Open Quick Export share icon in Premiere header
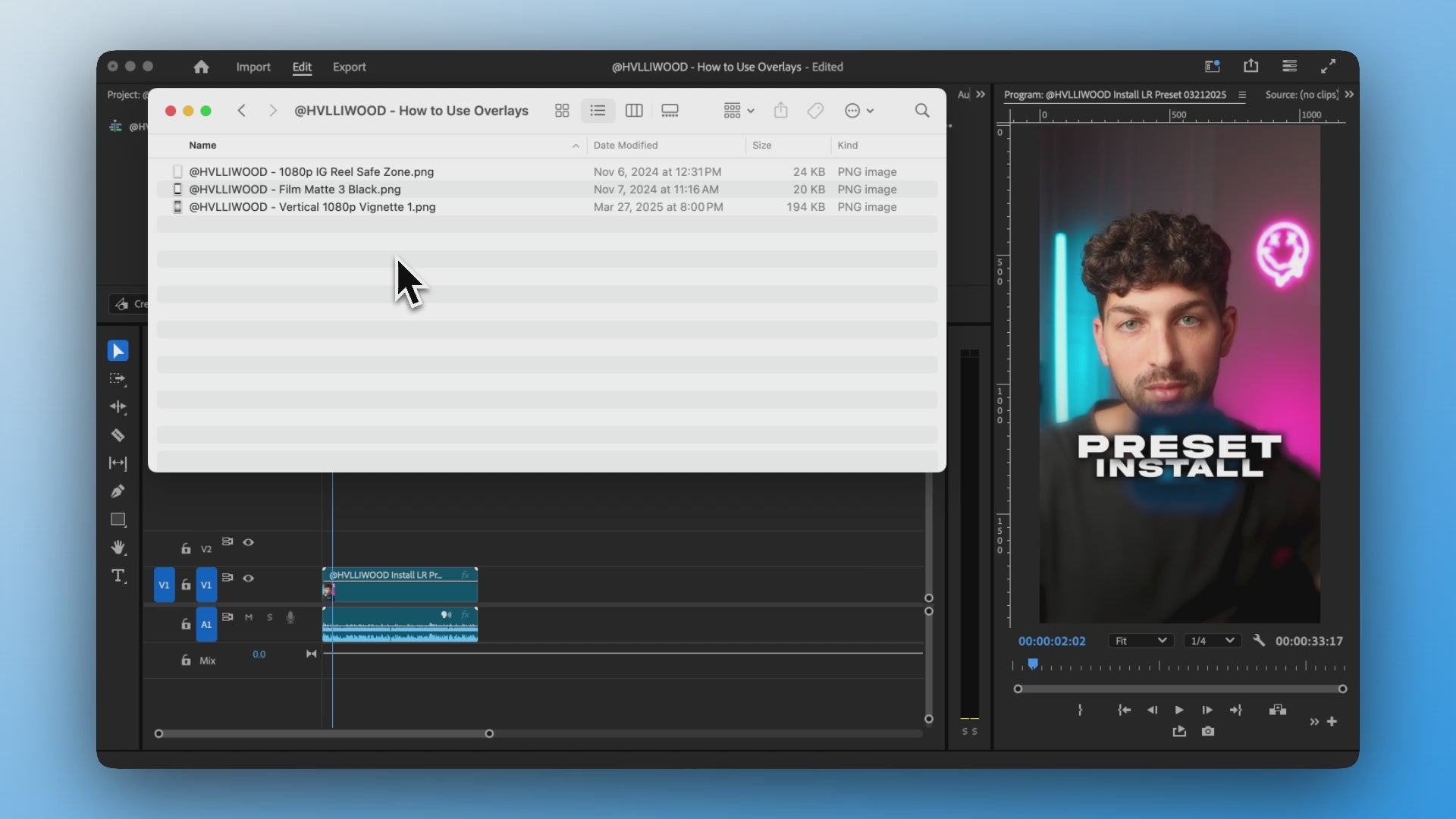Screen dimensions: 1456x819 1251,66
